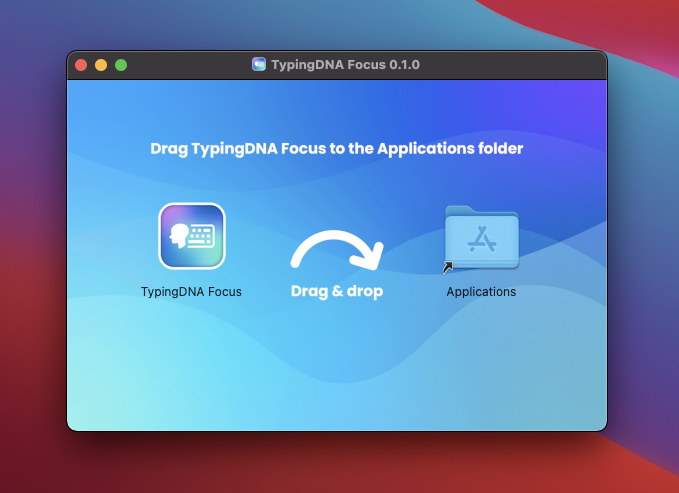This screenshot has width=679, height=493.
Task: Click the Applications folder shortcut icon
Action: coord(481,238)
